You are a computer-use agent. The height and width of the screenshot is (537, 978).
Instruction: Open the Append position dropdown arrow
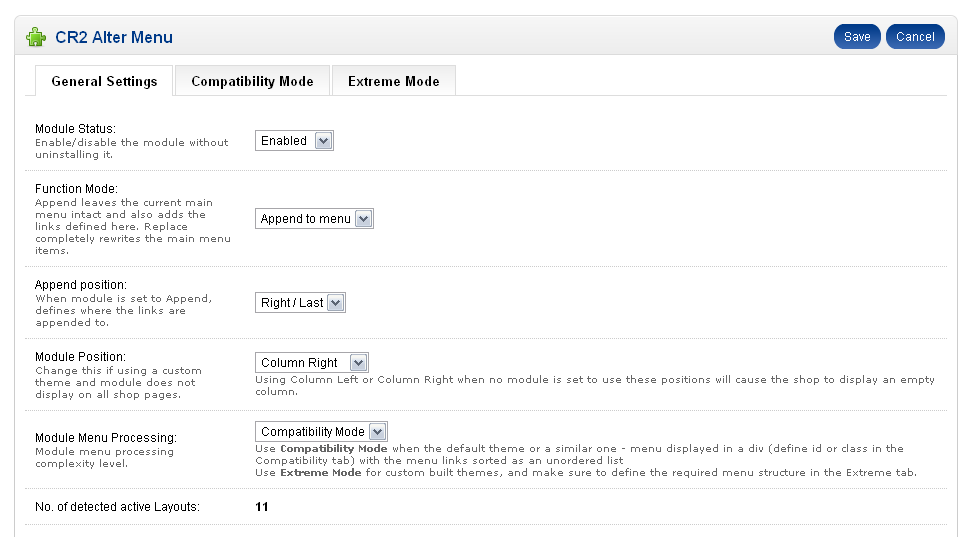click(336, 303)
